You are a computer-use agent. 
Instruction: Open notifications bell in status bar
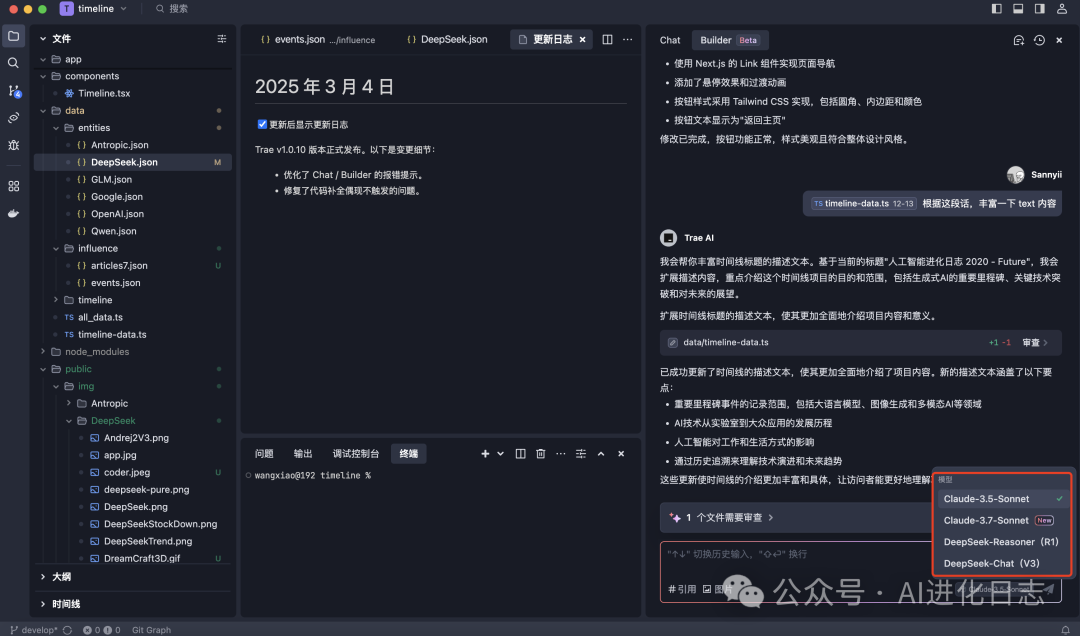pos(1065,630)
